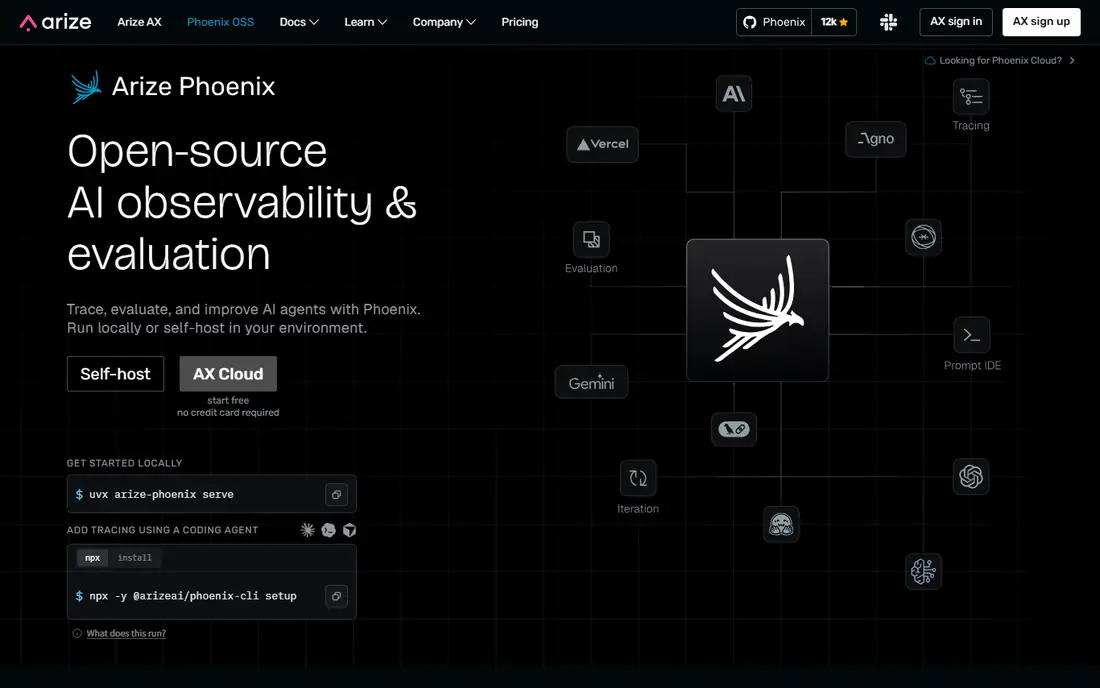1100x688 pixels.
Task: Expand the Learn dropdown menu
Action: (x=365, y=22)
